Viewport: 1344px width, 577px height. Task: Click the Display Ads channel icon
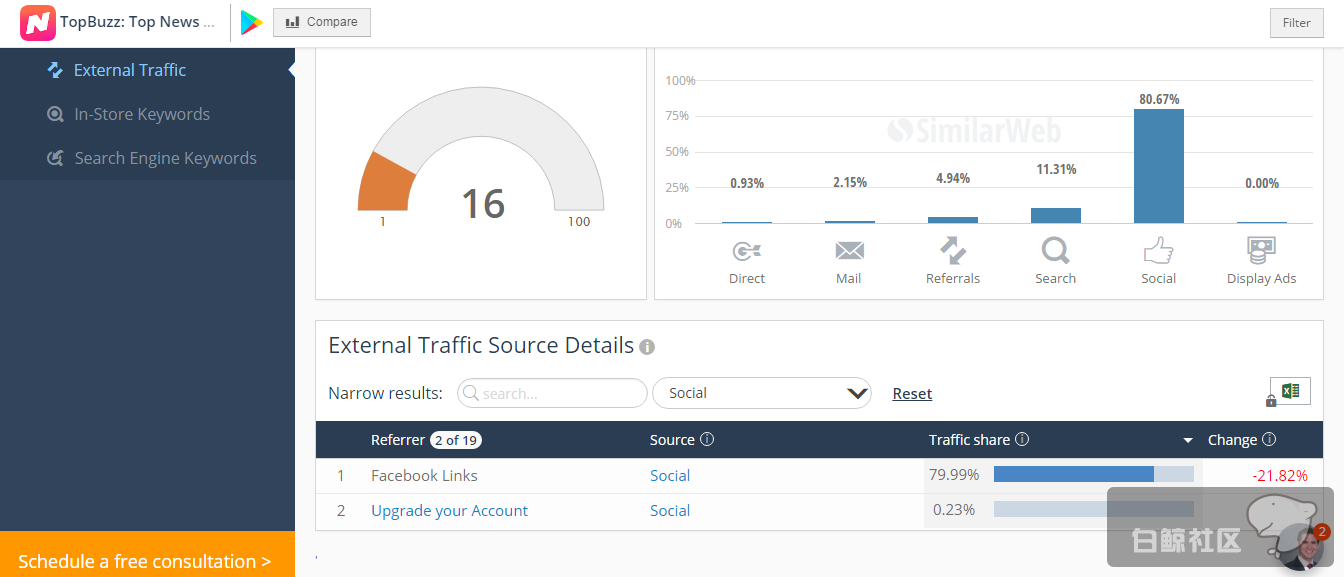1261,250
